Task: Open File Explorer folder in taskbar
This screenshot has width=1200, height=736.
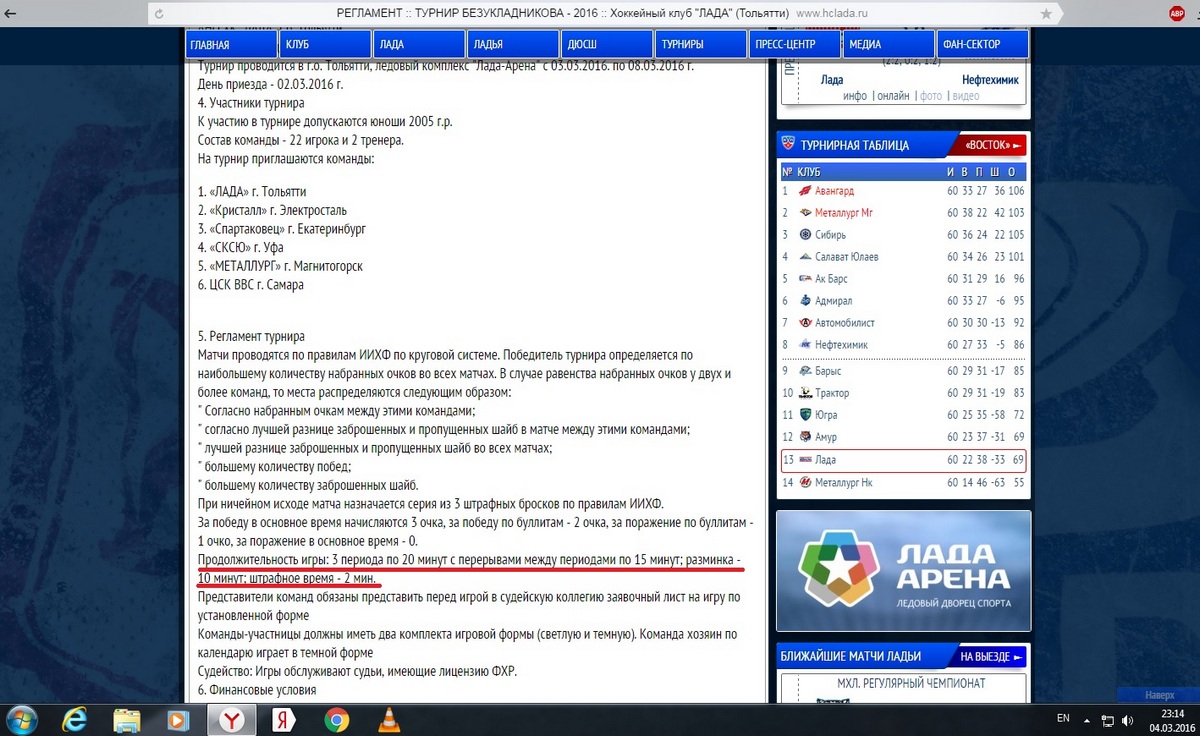Action: tap(127, 719)
